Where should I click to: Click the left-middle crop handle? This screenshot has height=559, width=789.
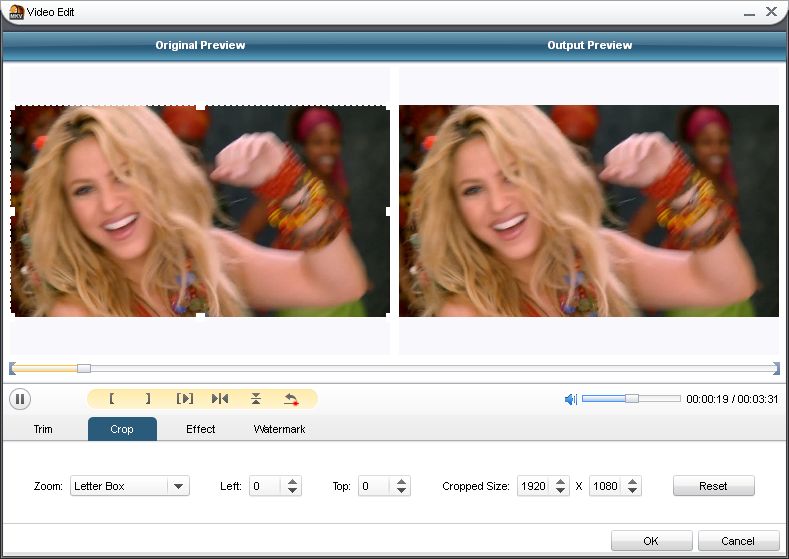point(13,211)
